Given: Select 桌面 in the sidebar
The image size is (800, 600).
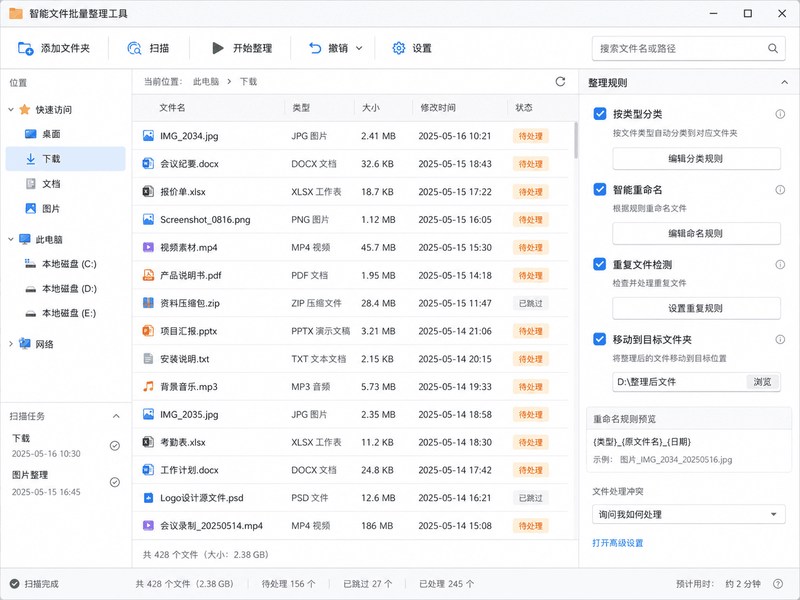Looking at the screenshot, I should pos(65,134).
